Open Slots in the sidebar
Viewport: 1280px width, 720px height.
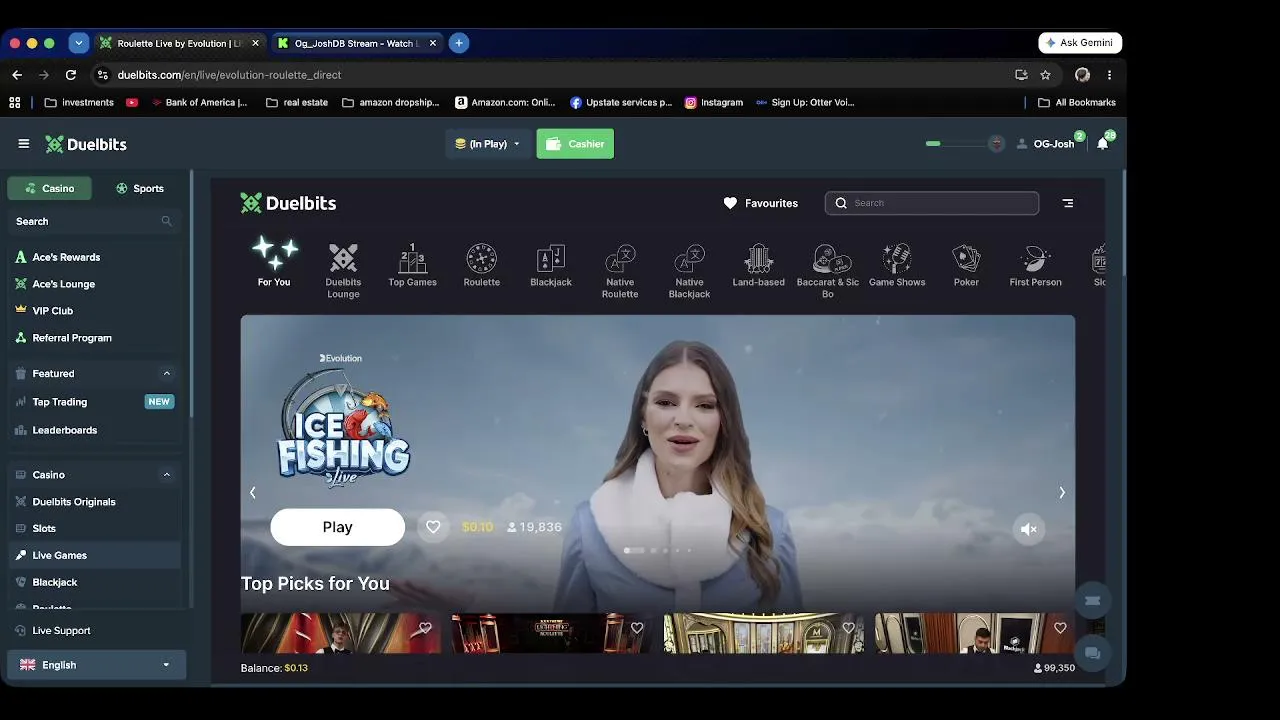tap(94, 528)
